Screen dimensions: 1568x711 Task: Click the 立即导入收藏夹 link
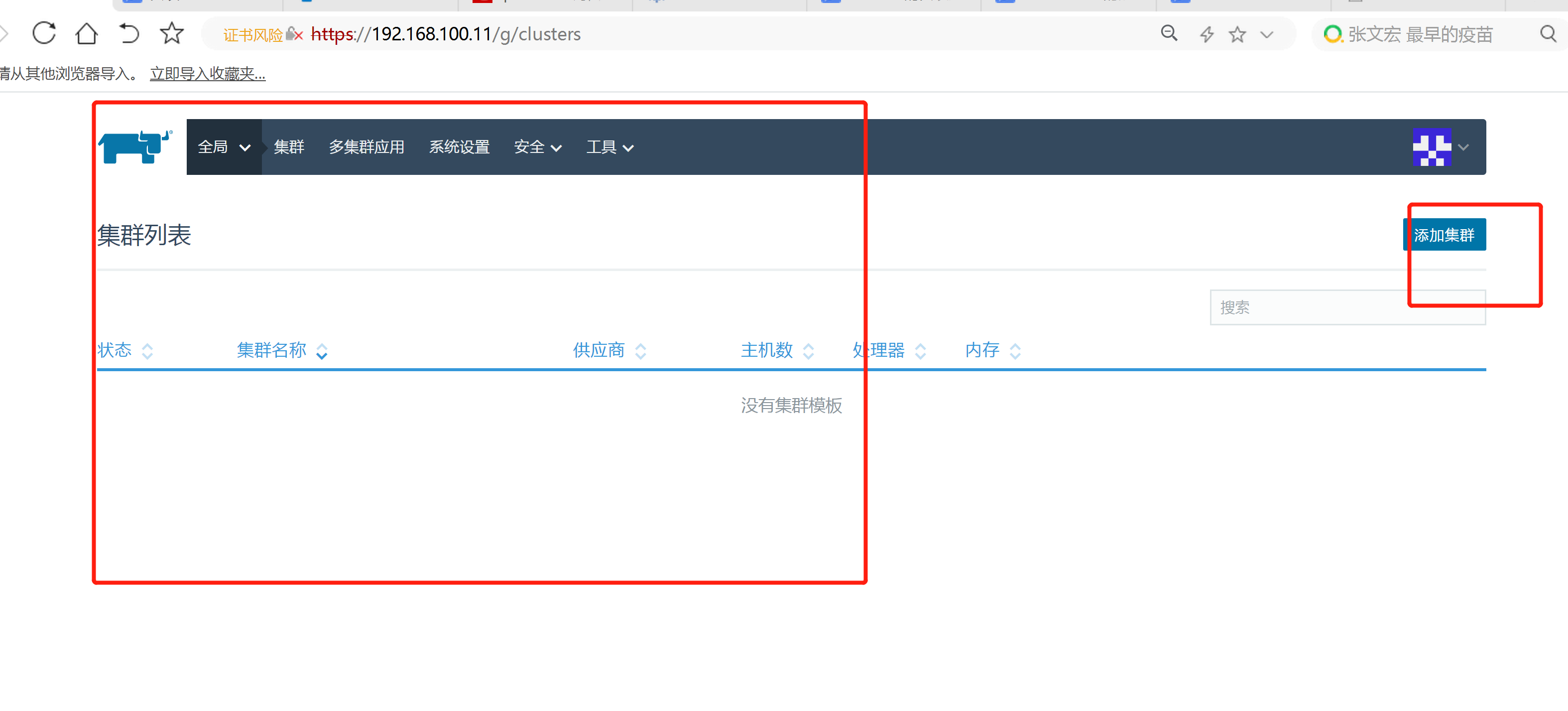[x=208, y=74]
